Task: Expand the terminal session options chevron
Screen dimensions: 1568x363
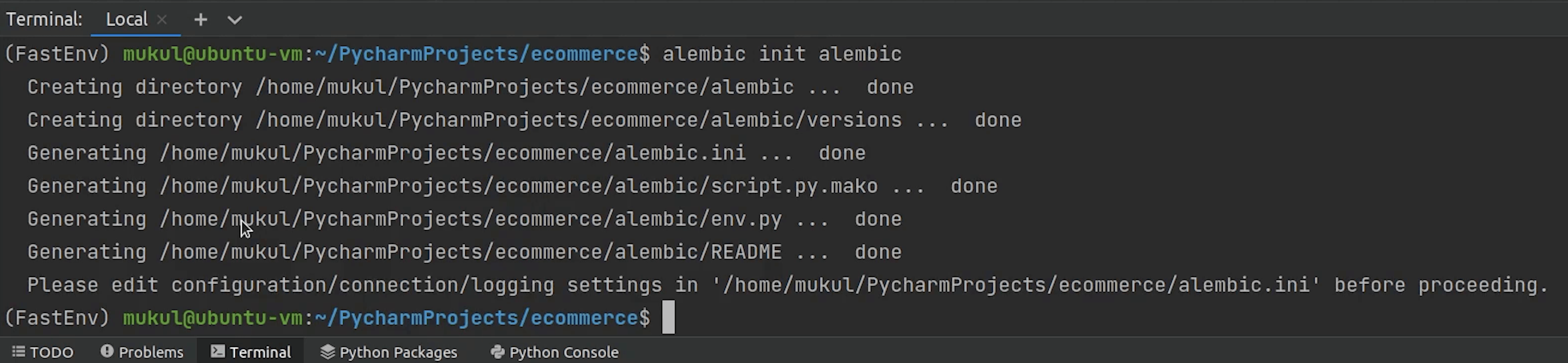Action: click(234, 20)
